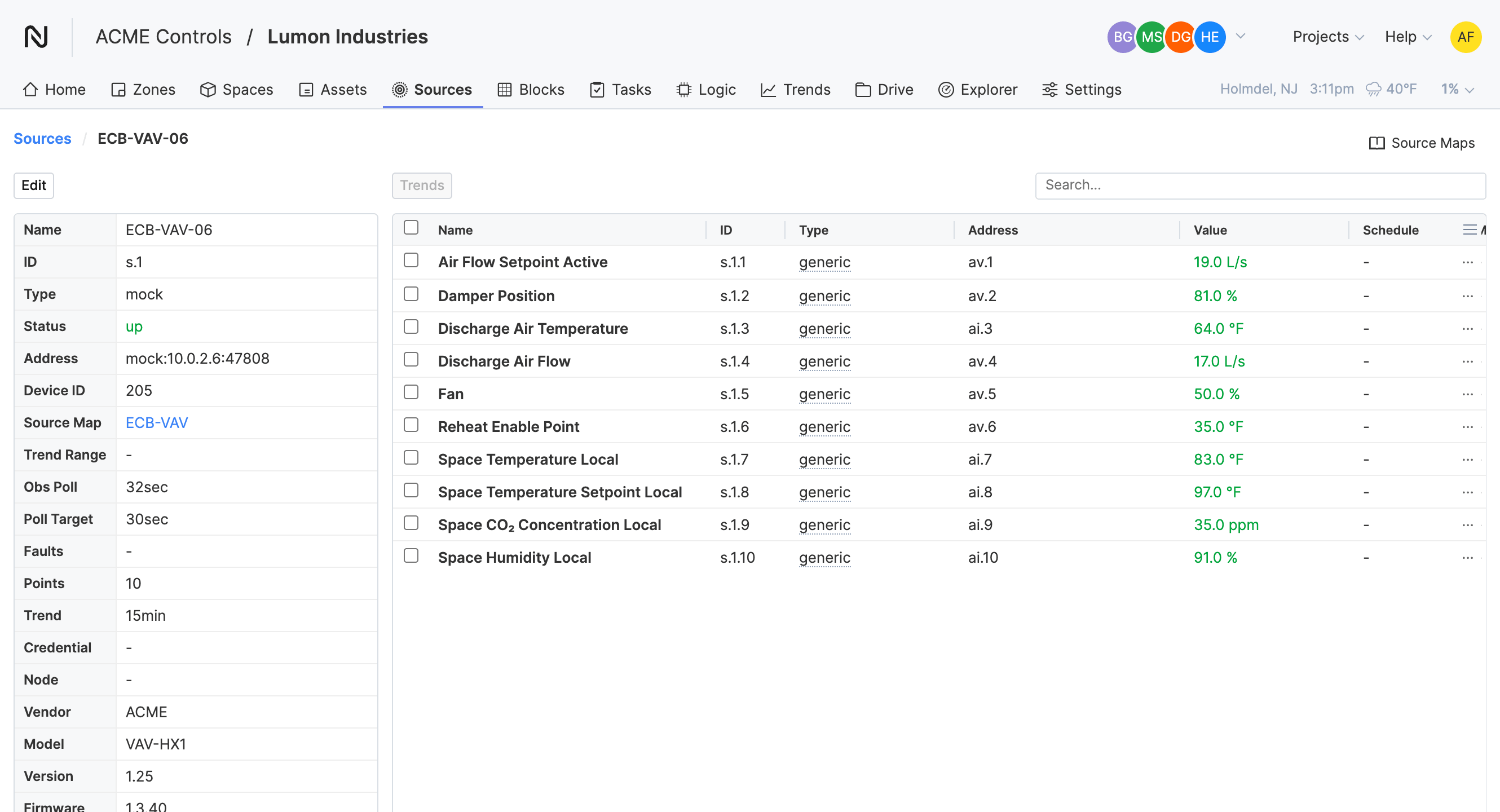Click the AF user avatar
Viewport: 1500px width, 812px height.
1465,37
